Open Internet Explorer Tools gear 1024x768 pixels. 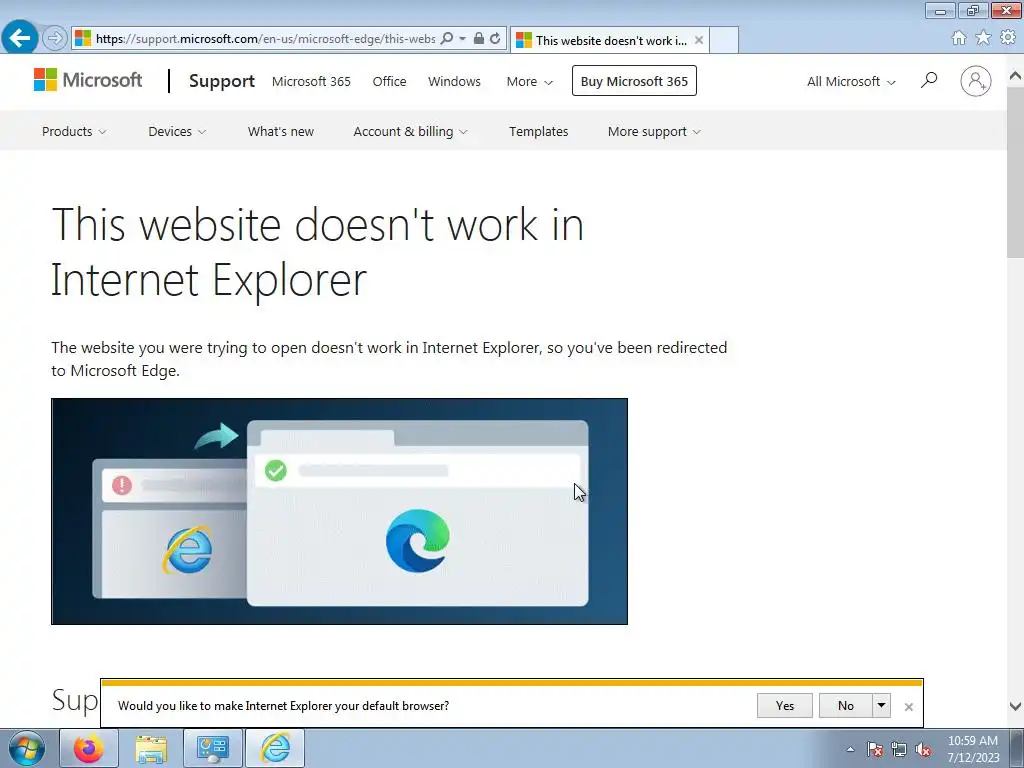click(1008, 38)
